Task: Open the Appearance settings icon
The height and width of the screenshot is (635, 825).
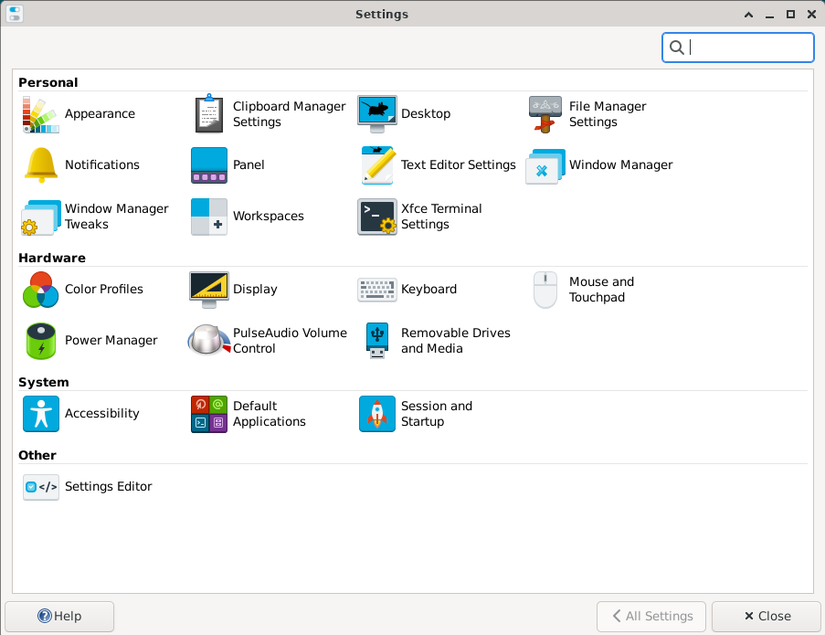Action: [41, 114]
